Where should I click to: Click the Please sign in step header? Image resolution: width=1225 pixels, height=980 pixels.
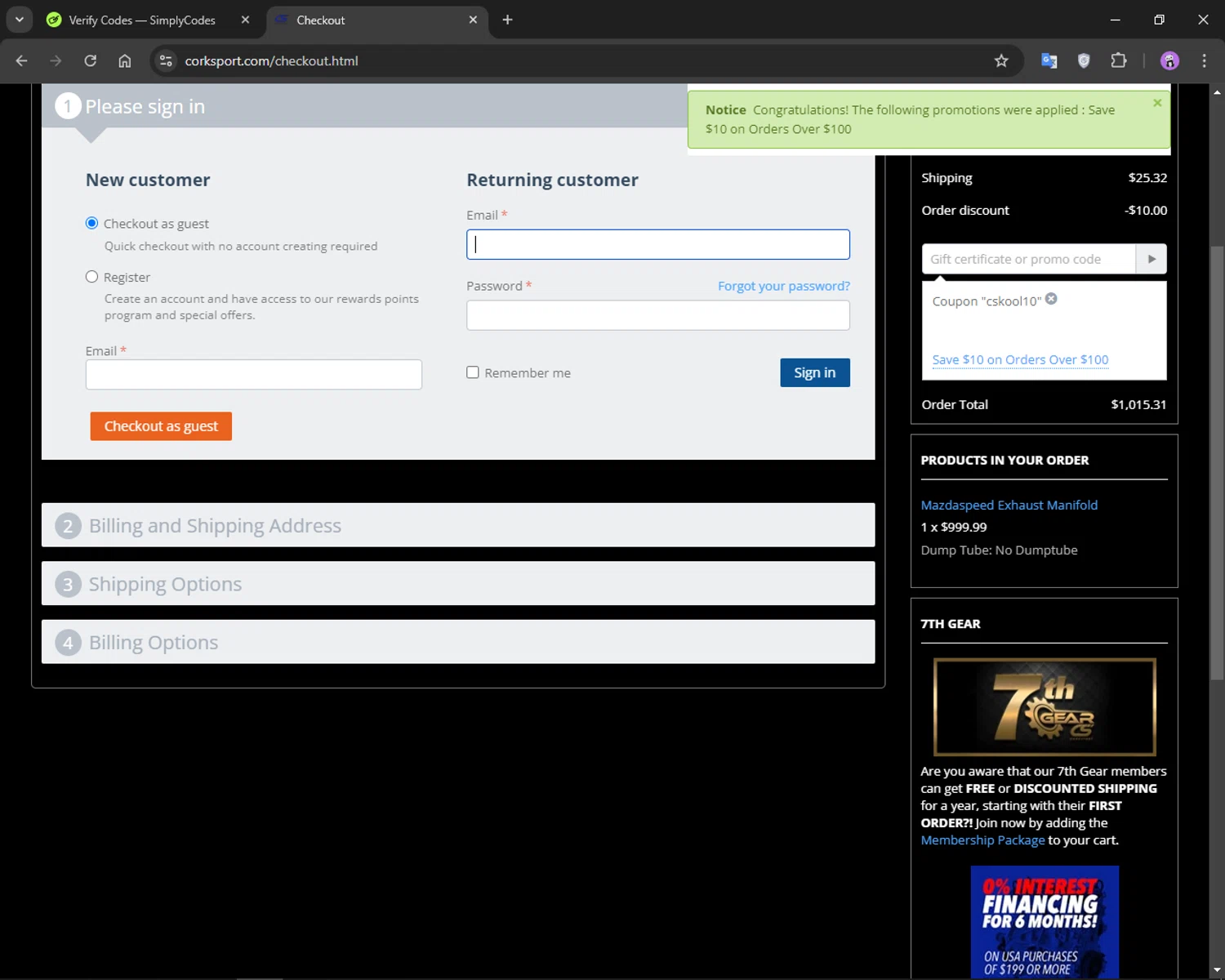coord(363,106)
